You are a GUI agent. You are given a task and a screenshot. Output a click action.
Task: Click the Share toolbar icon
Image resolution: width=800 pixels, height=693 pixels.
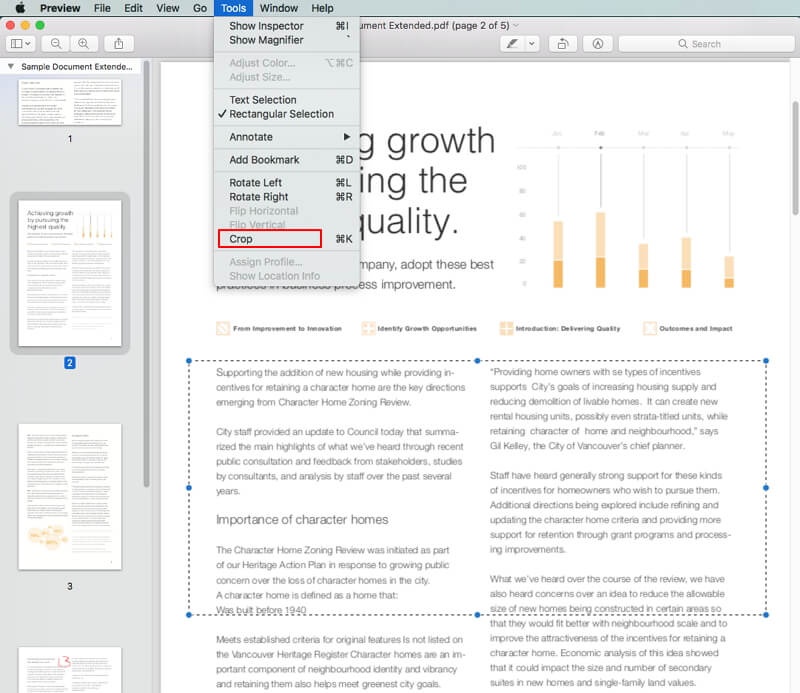tap(119, 44)
